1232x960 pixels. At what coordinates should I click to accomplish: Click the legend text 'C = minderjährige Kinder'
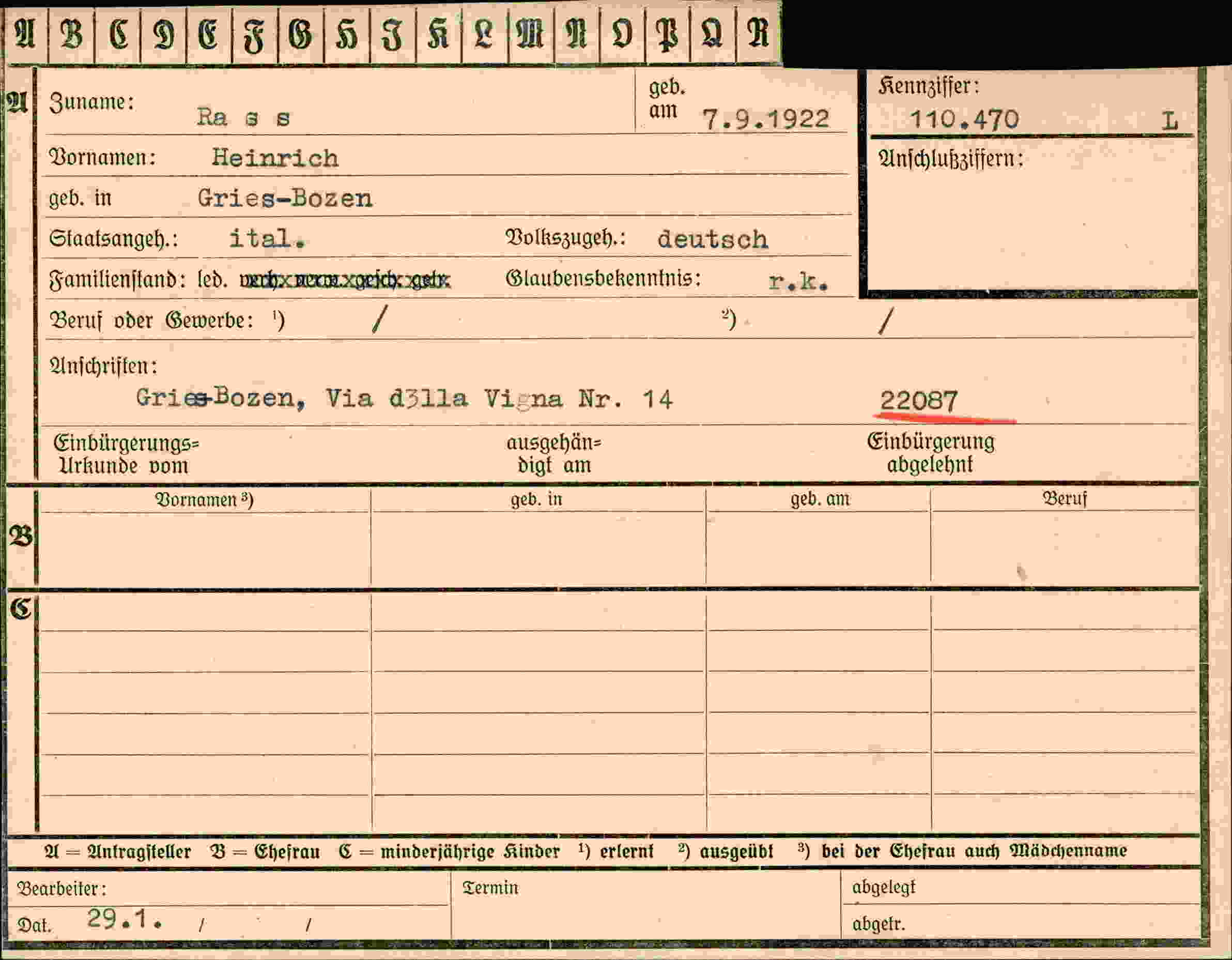[x=449, y=851]
